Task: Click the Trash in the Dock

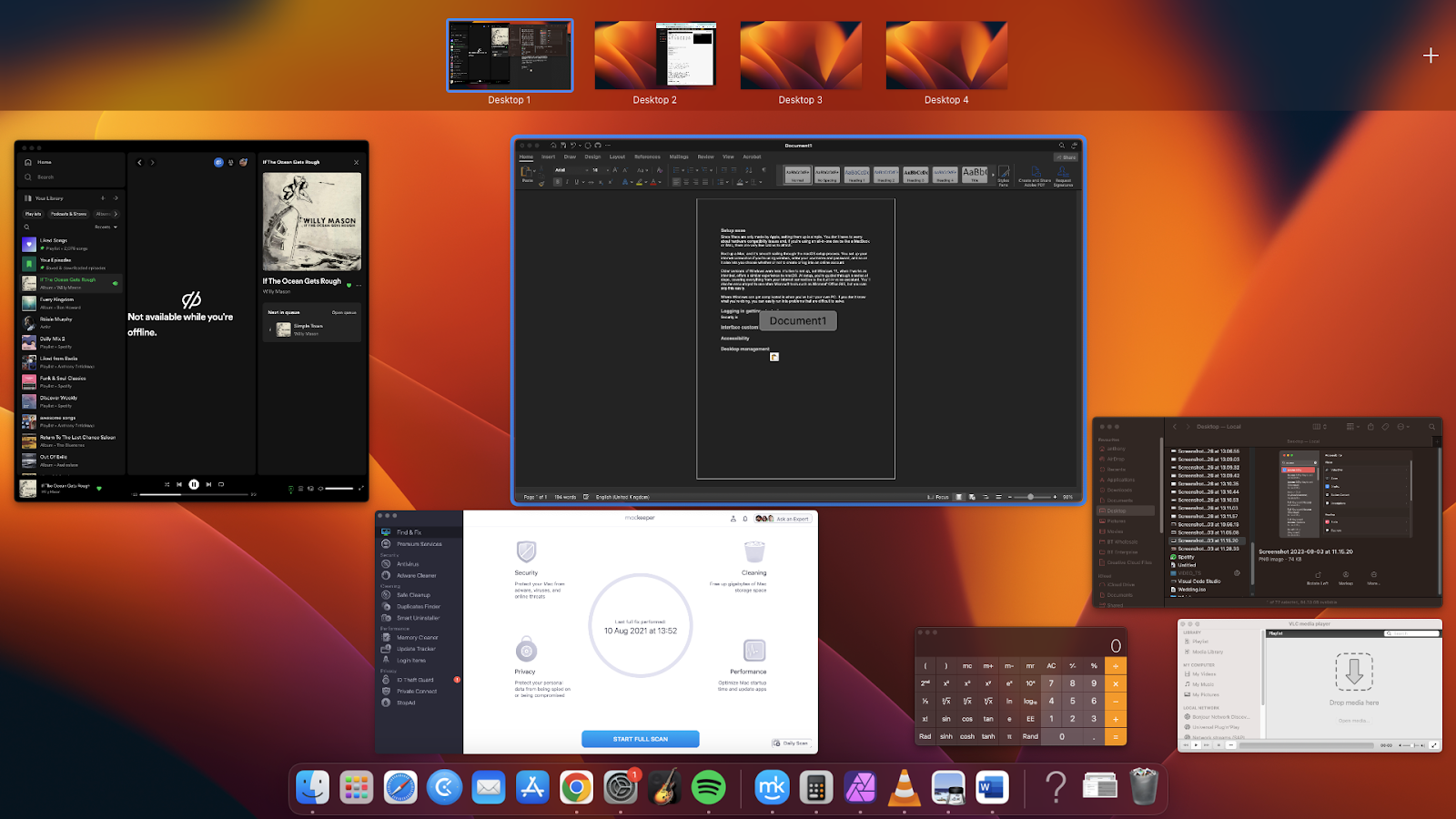Action: [x=1143, y=787]
